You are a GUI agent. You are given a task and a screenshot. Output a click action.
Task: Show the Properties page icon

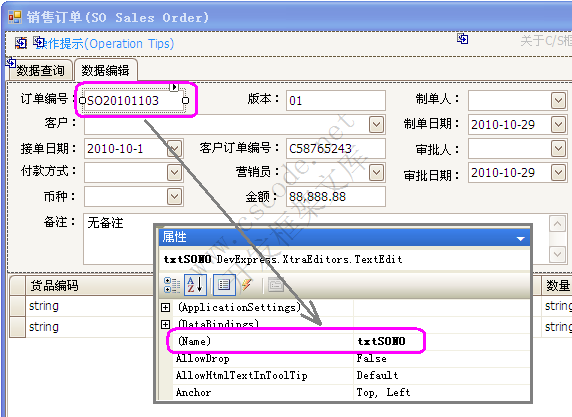pyautogui.click(x=224, y=285)
